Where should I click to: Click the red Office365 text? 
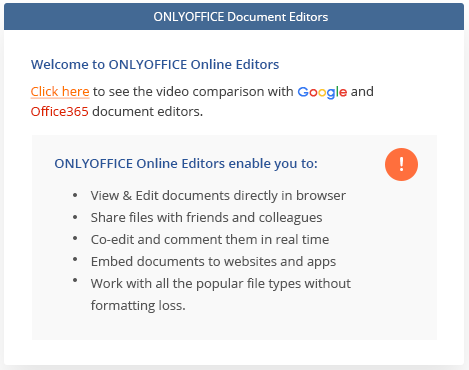[59, 111]
